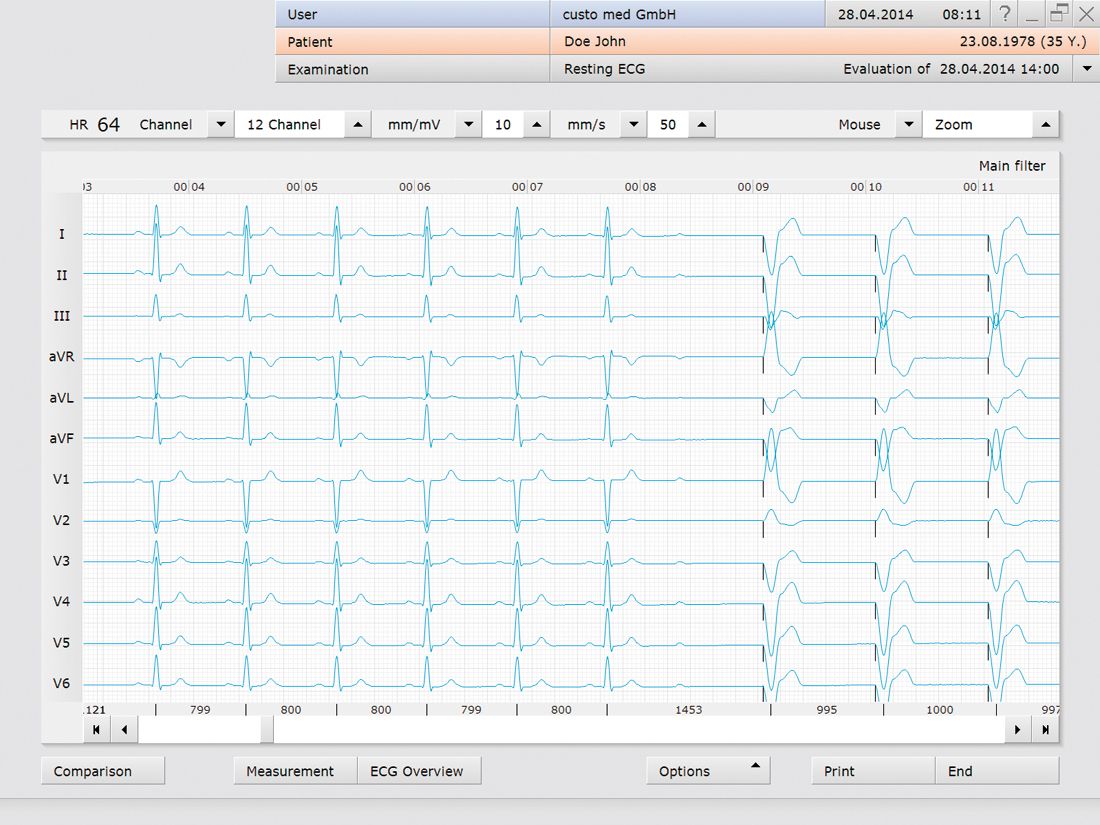Increase the mm/s paper speed
Viewport: 1100px width, 825px height.
(x=702, y=125)
